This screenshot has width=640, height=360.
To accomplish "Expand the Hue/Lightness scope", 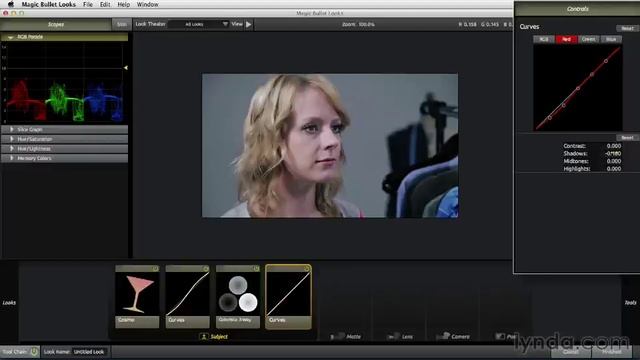I will [x=11, y=149].
